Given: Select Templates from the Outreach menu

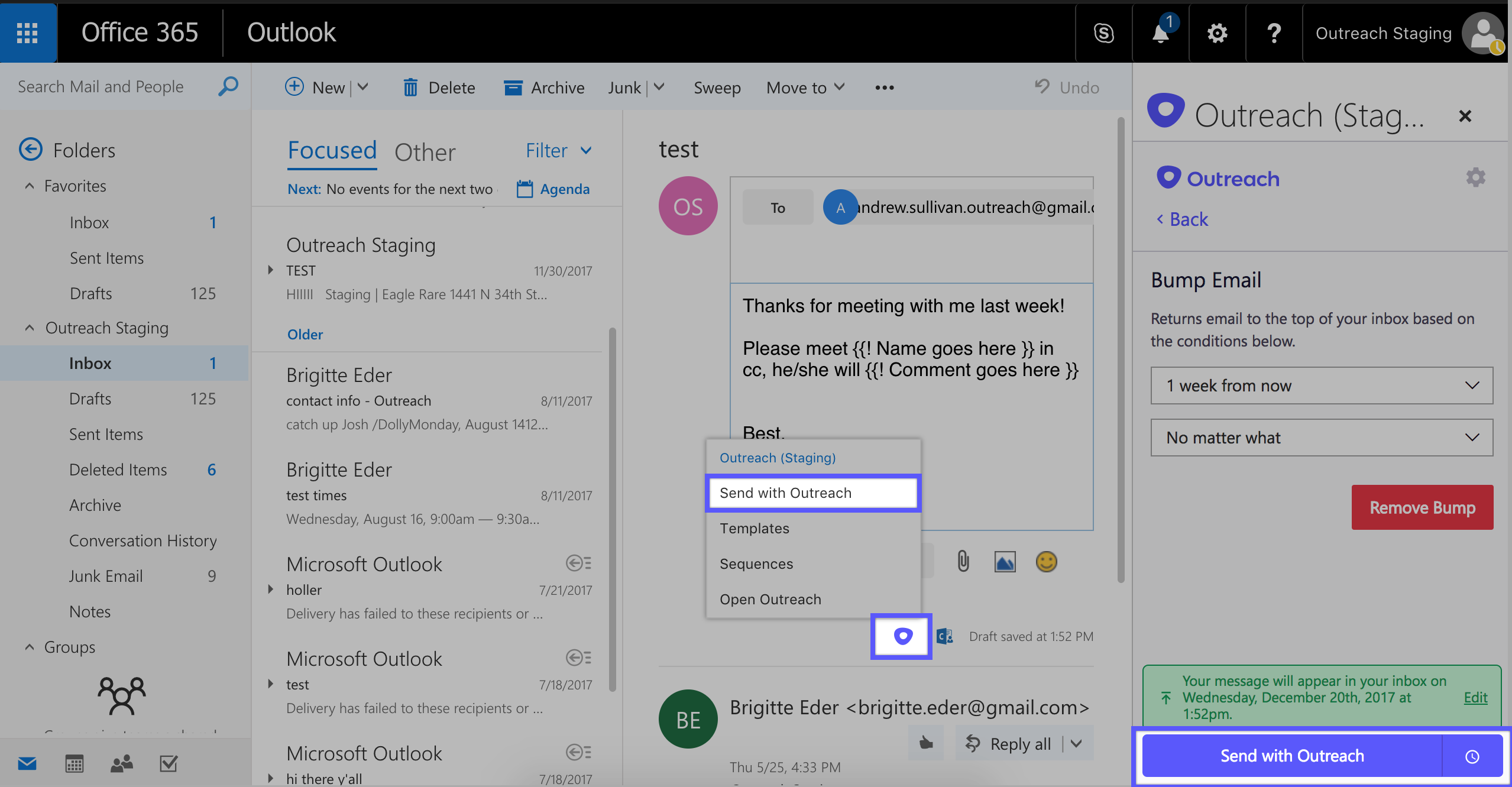Looking at the screenshot, I should (754, 529).
